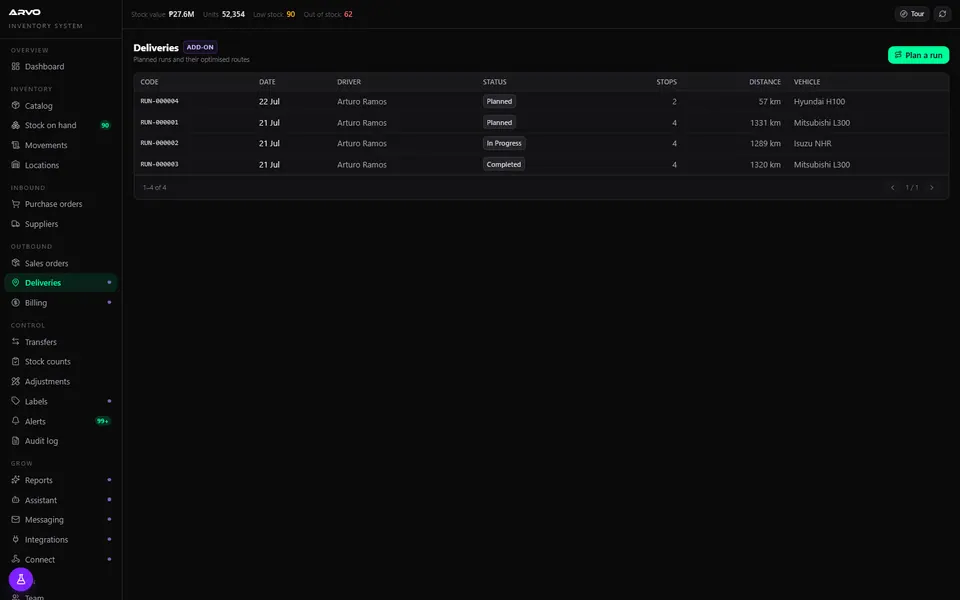Click the 22 Jul date cell

point(269,102)
